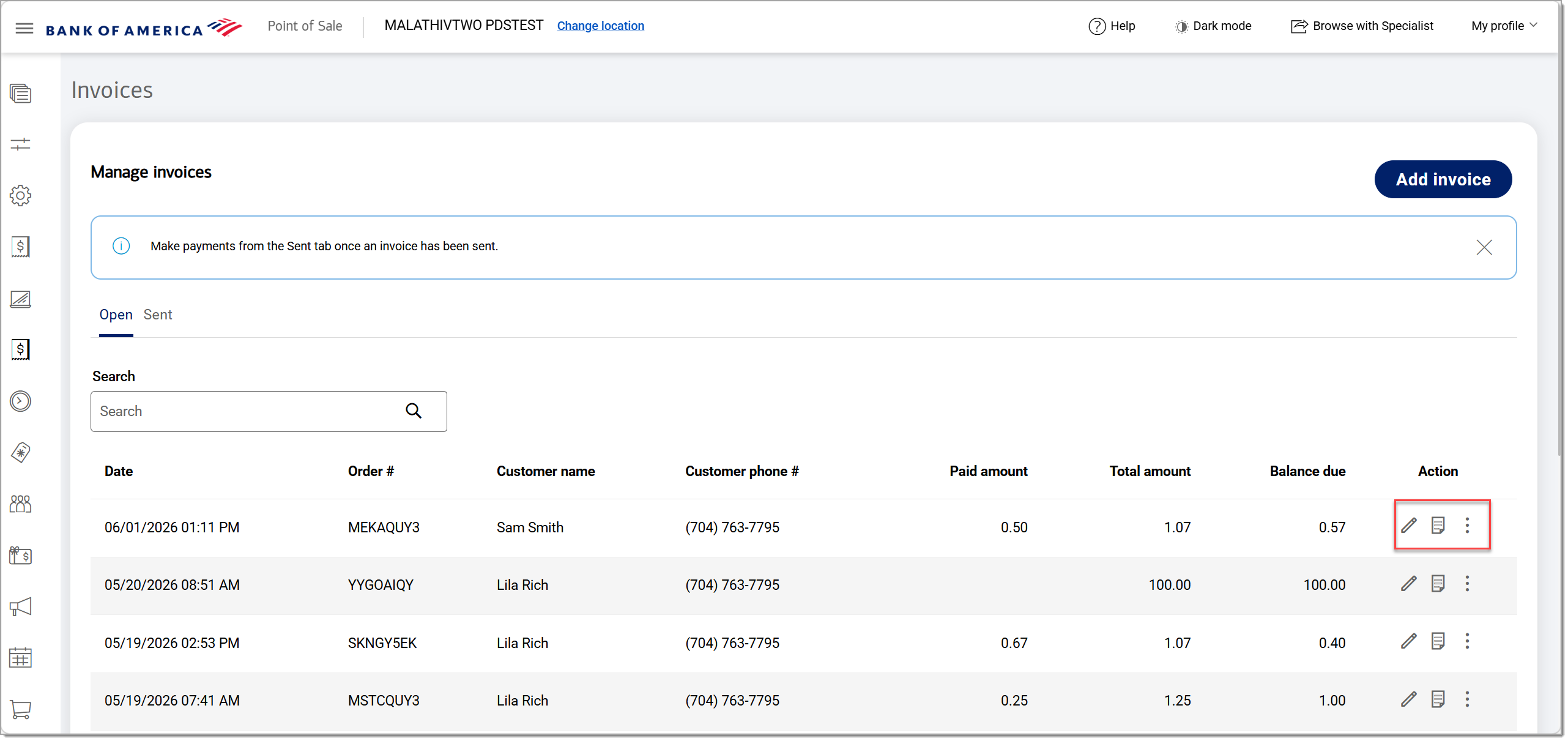Toggle Dark mode

1213,26
